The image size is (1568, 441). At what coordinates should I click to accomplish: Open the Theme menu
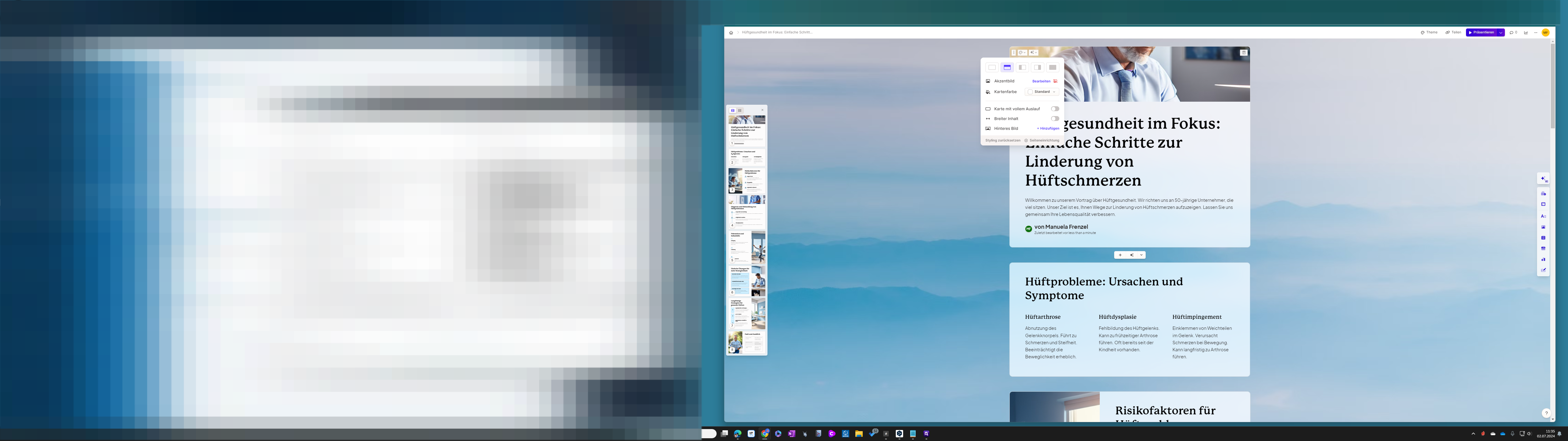(x=1429, y=32)
